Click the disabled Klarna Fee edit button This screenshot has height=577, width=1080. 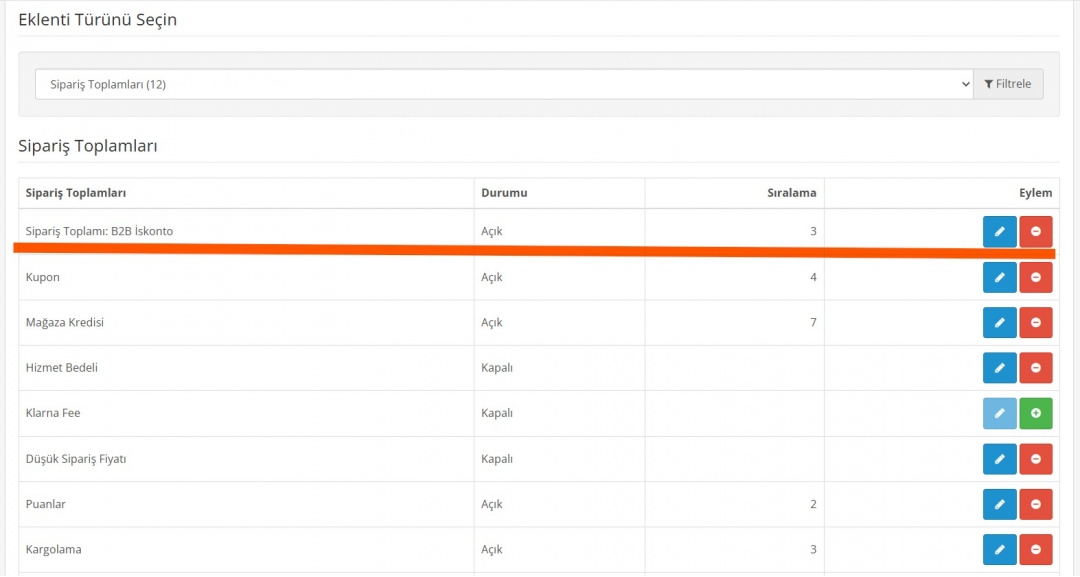click(999, 413)
